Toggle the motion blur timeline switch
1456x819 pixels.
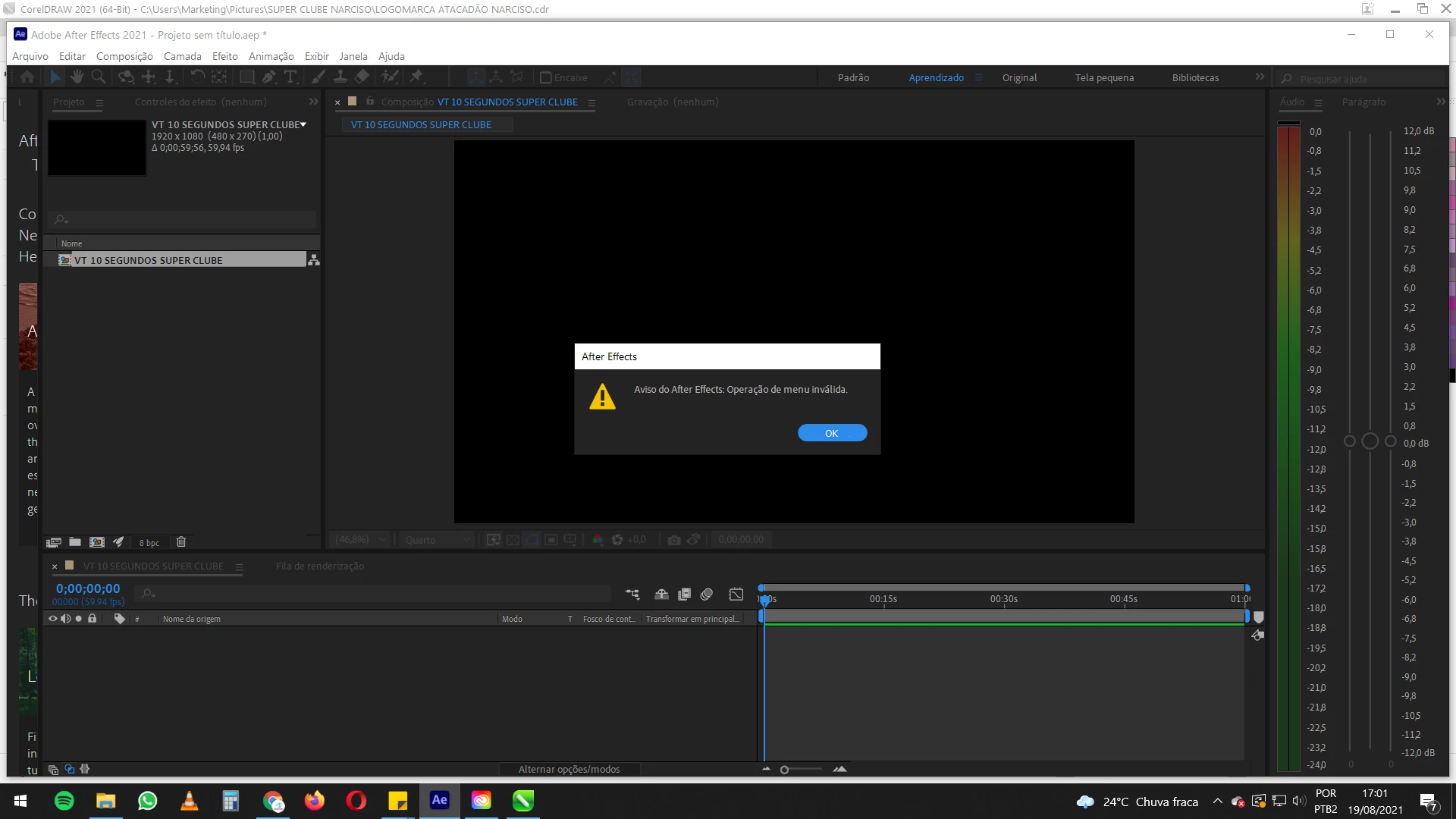point(707,595)
